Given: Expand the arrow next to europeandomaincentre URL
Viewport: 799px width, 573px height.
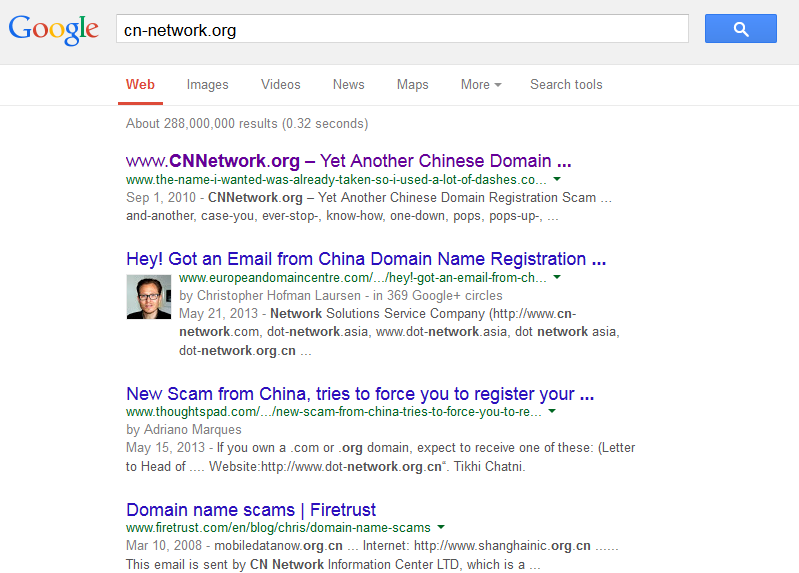Looking at the screenshot, I should pos(556,277).
